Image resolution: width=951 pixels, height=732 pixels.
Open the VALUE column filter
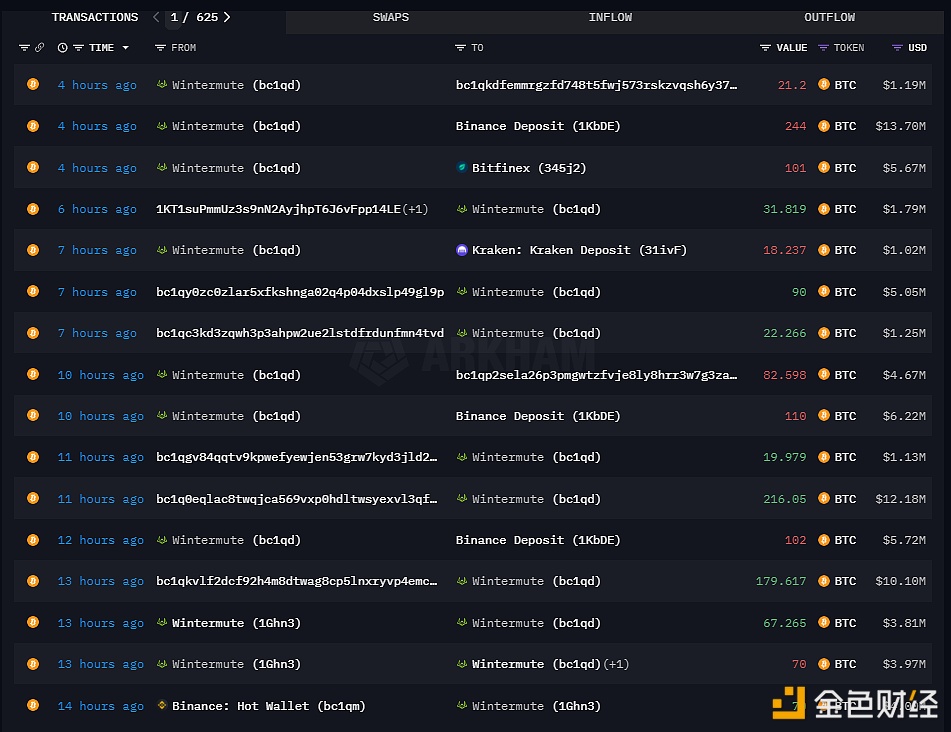(x=765, y=47)
